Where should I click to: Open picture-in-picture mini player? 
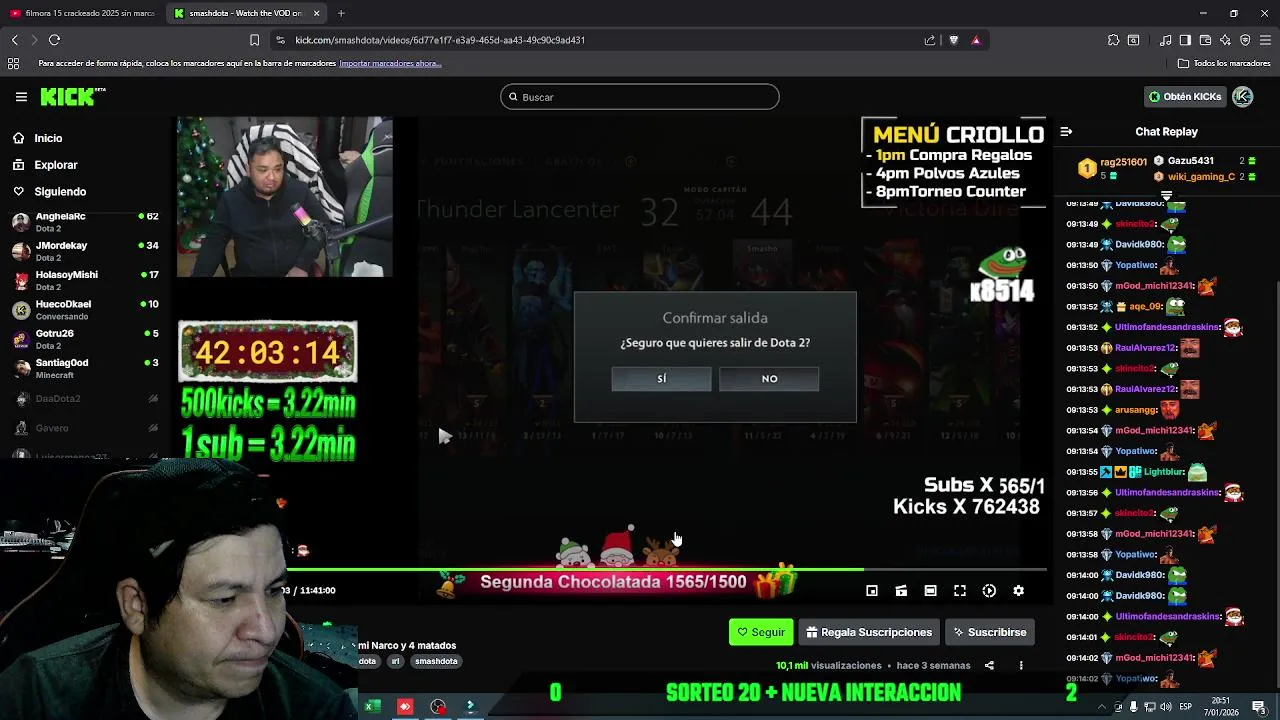tap(872, 591)
